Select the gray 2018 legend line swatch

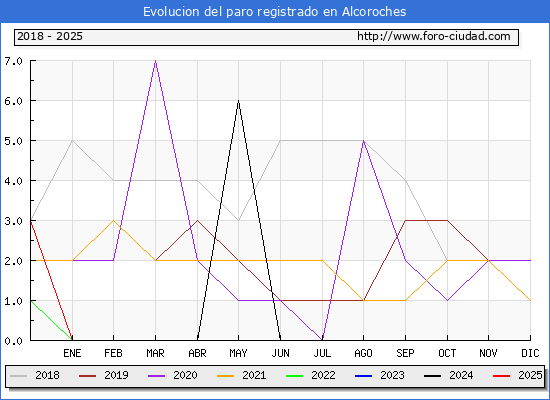19,376
